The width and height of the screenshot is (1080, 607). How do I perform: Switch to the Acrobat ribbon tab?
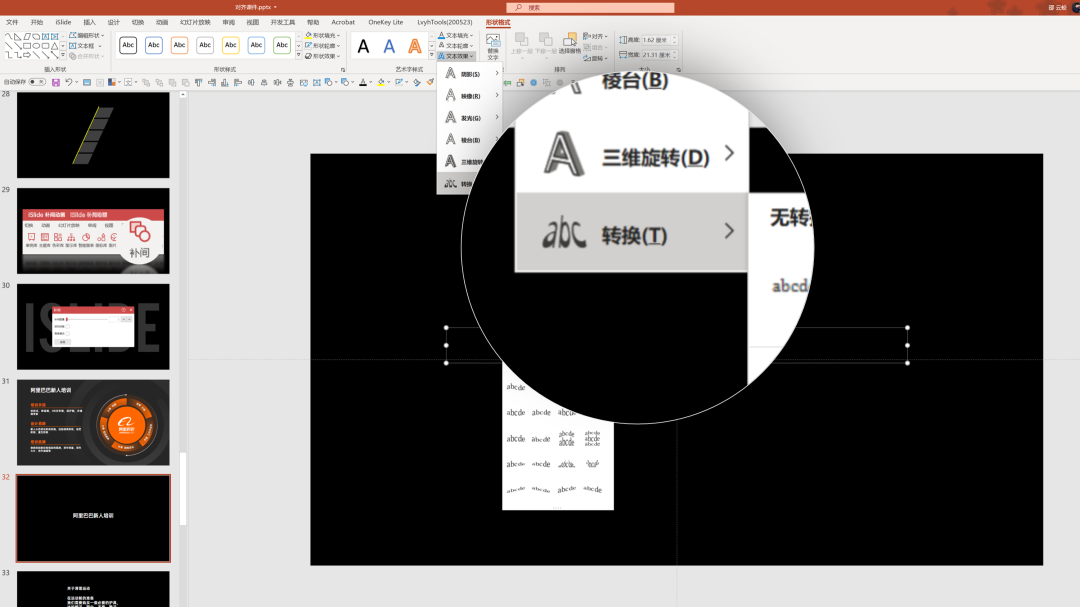tap(343, 22)
